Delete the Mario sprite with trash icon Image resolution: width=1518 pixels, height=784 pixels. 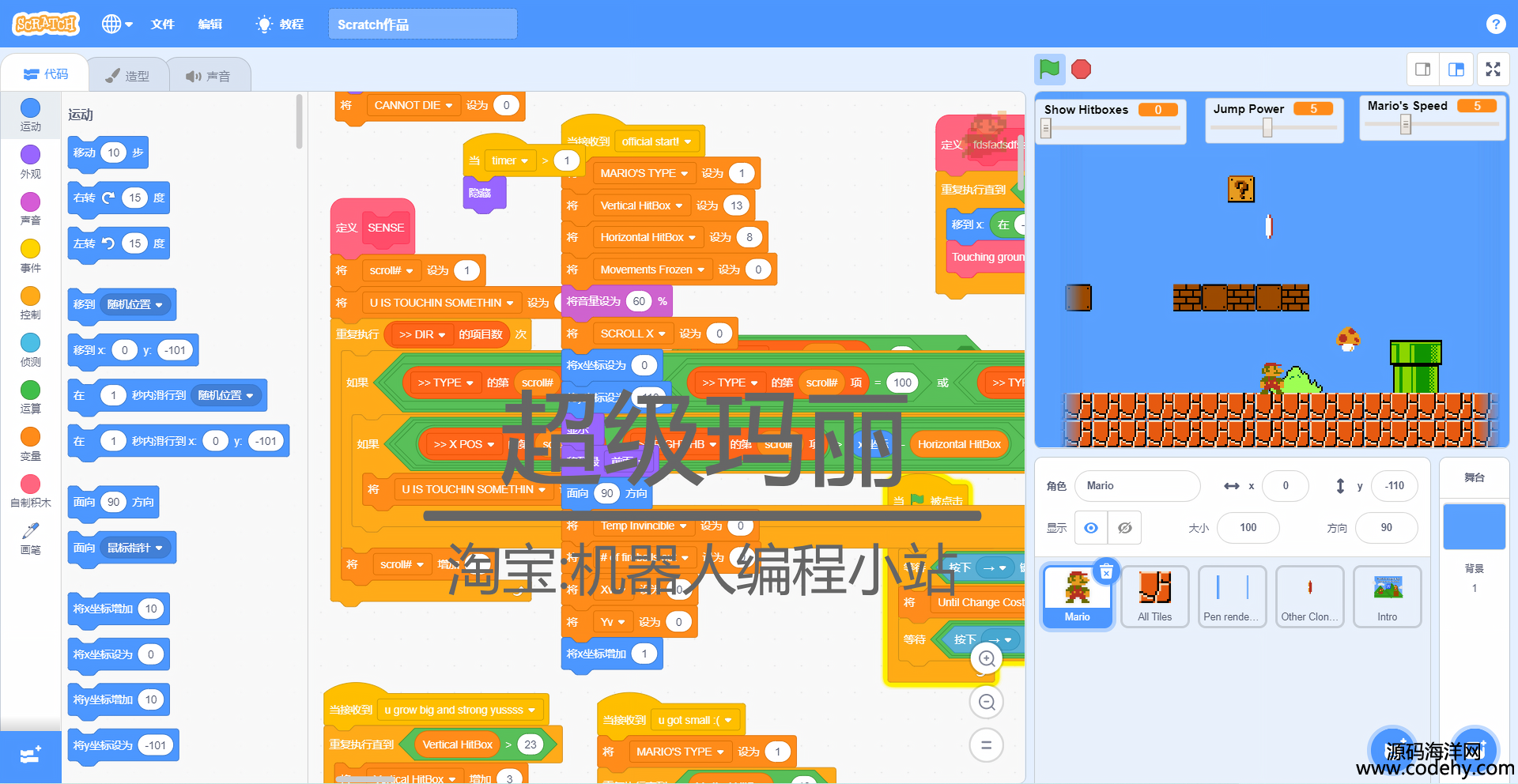(x=1106, y=571)
